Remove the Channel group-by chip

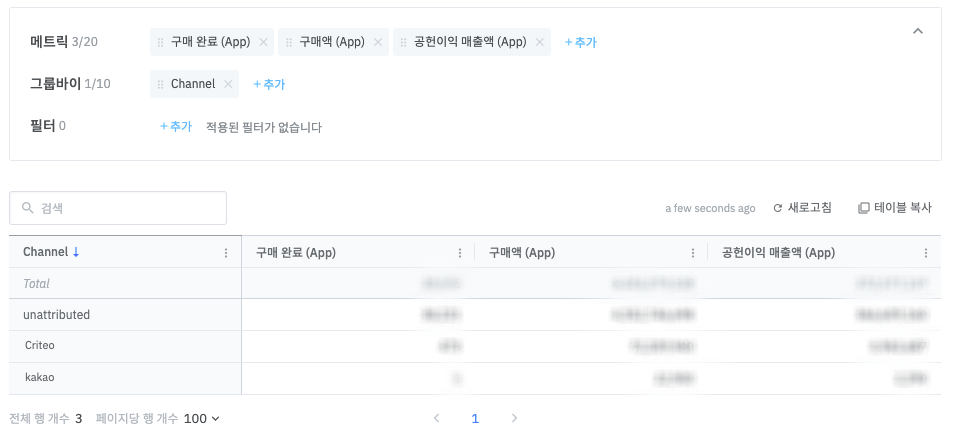pyautogui.click(x=228, y=84)
